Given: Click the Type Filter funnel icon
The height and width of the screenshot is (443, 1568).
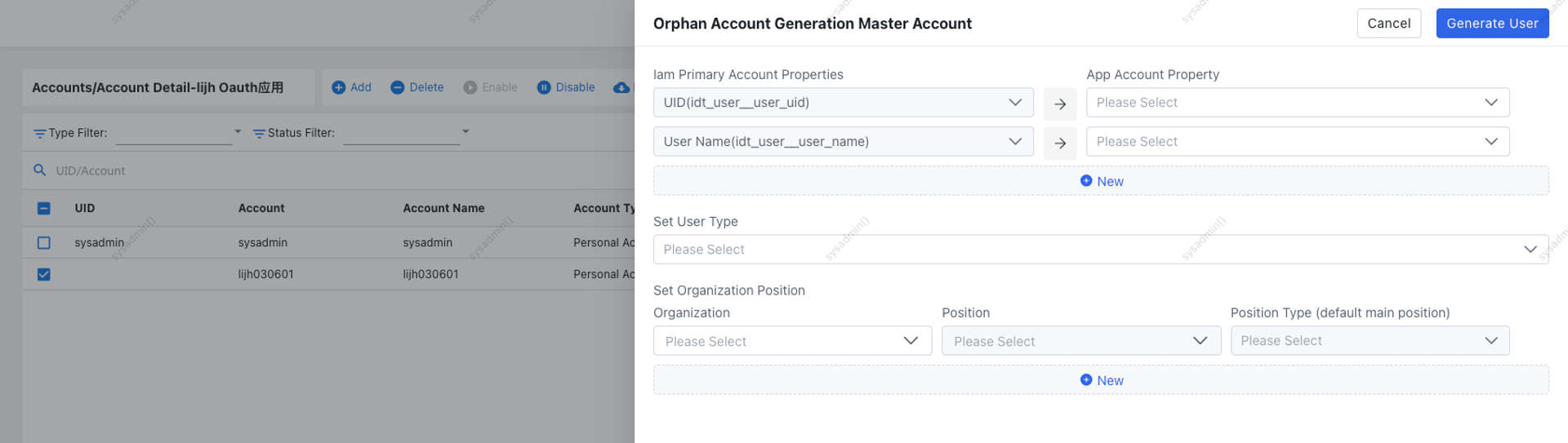Looking at the screenshot, I should (x=39, y=133).
